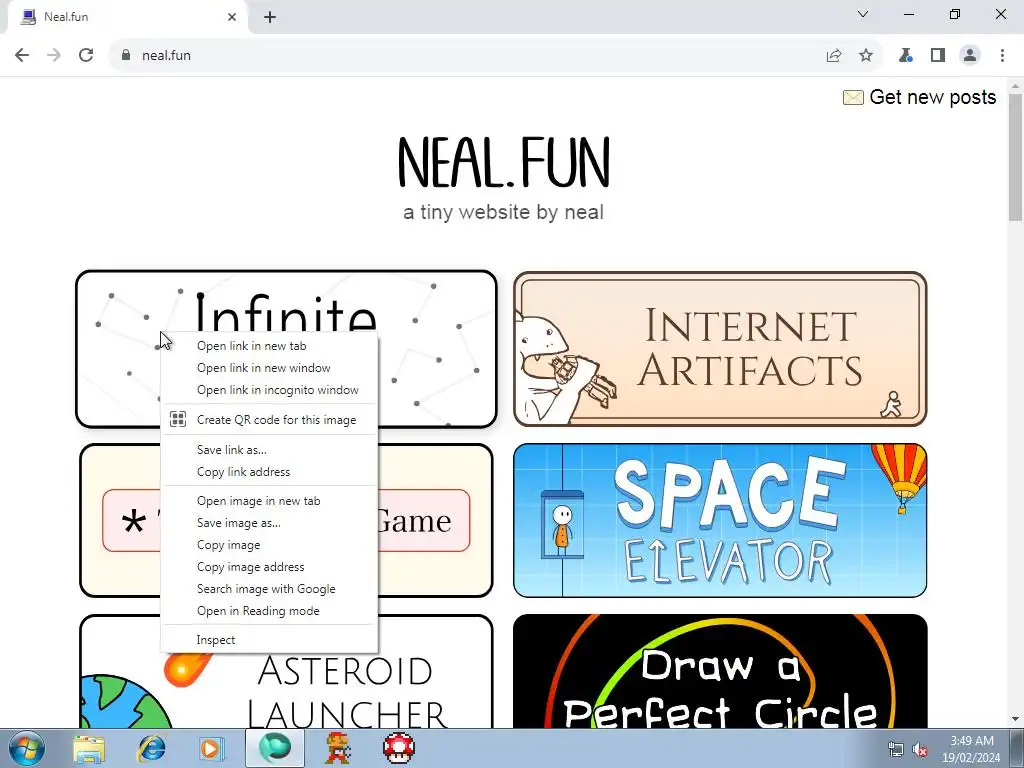Click the page vertical scrollbar thumb
Screen dimensions: 1024x768
[x=1015, y=157]
